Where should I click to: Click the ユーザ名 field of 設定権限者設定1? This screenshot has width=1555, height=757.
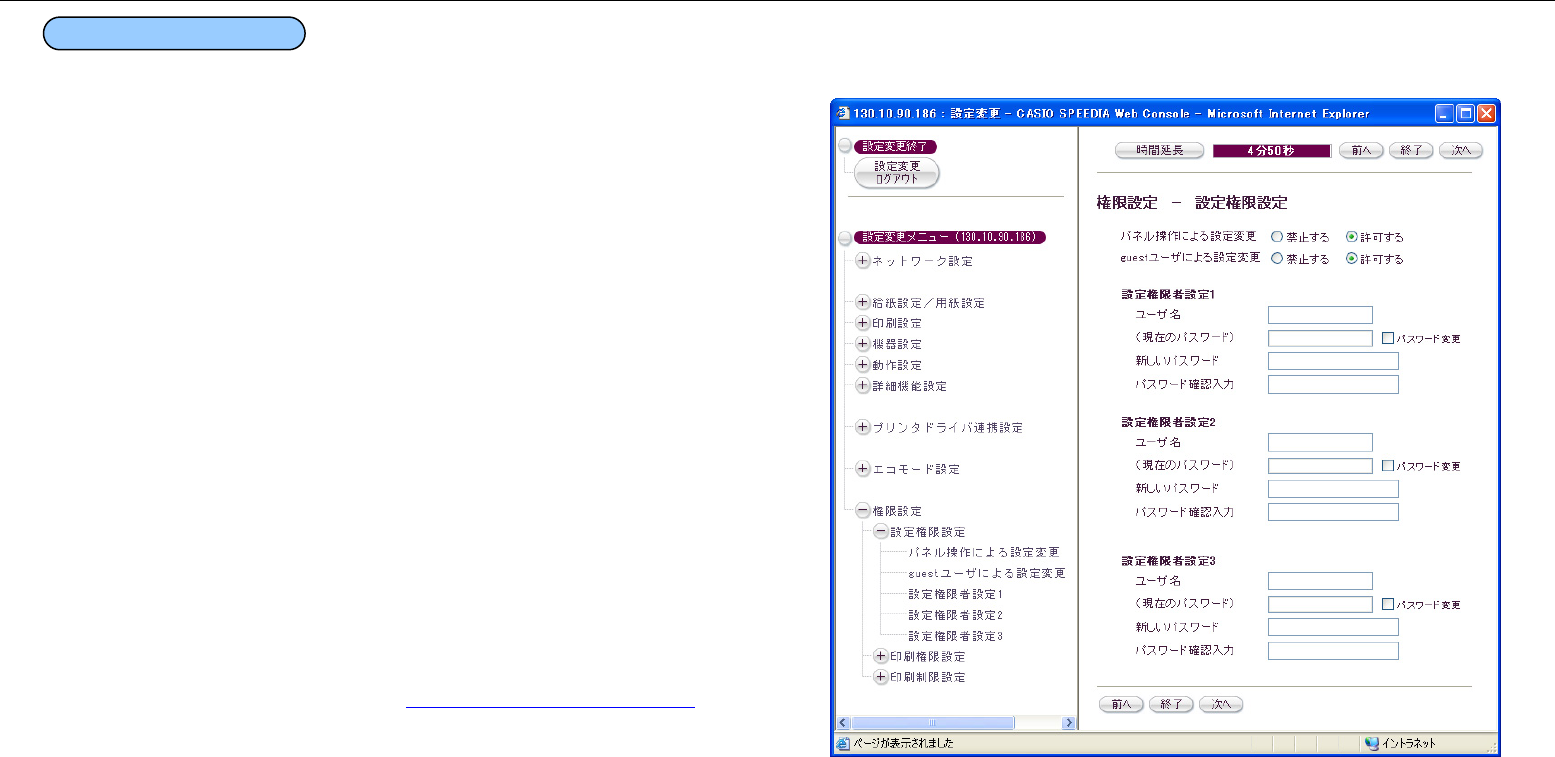1320,315
